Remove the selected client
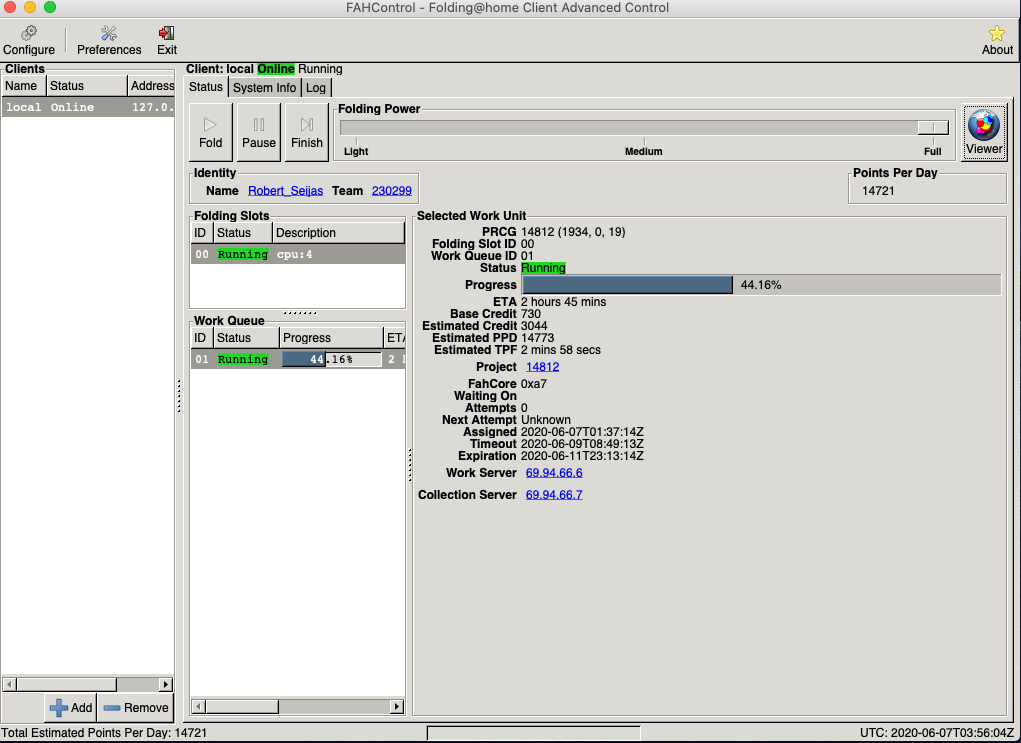Screen dimensions: 1021x743 [136, 707]
